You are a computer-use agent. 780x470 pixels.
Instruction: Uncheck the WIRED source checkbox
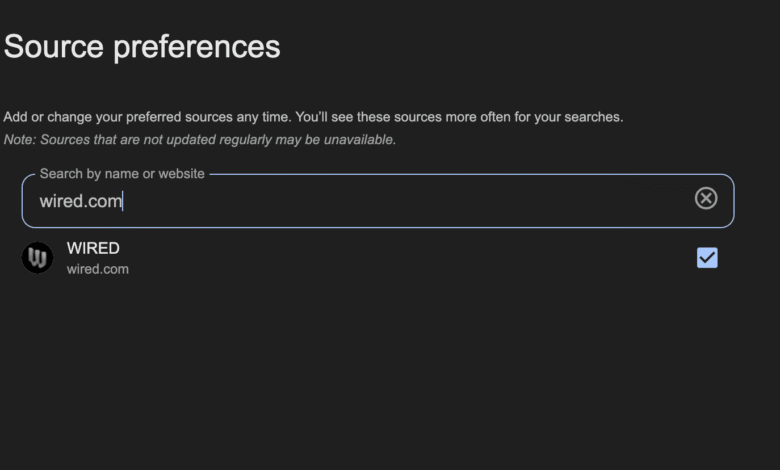[x=707, y=258]
